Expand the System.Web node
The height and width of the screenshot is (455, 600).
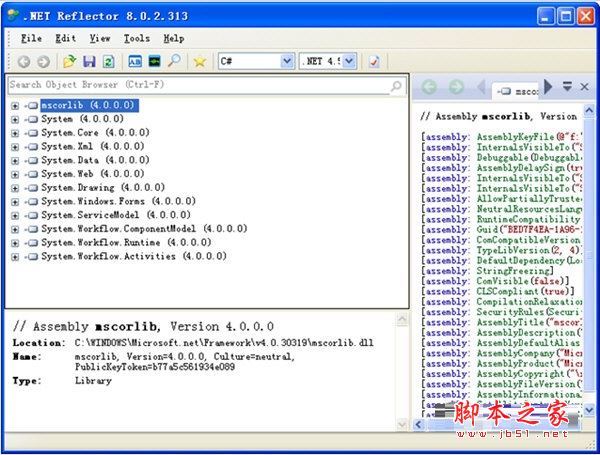coord(15,174)
